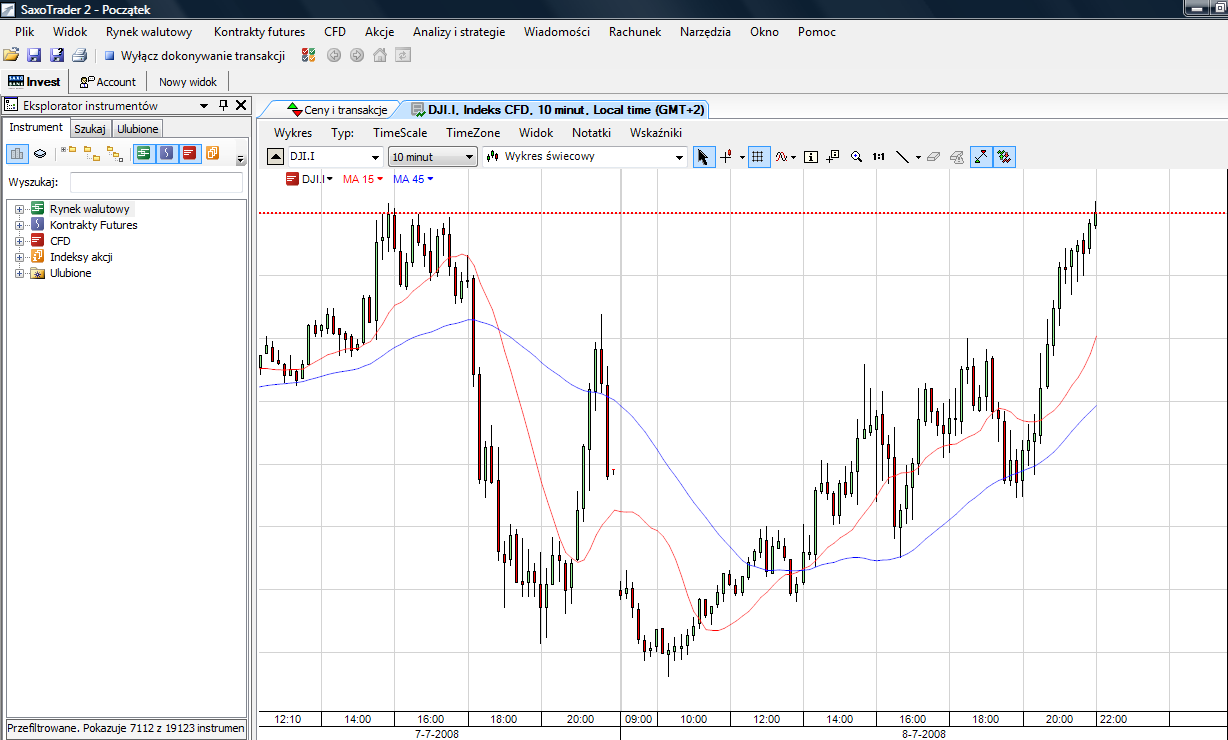Viewport: 1228px width, 740px height.
Task: Click the Wyszukaj search input field
Action: [156, 182]
